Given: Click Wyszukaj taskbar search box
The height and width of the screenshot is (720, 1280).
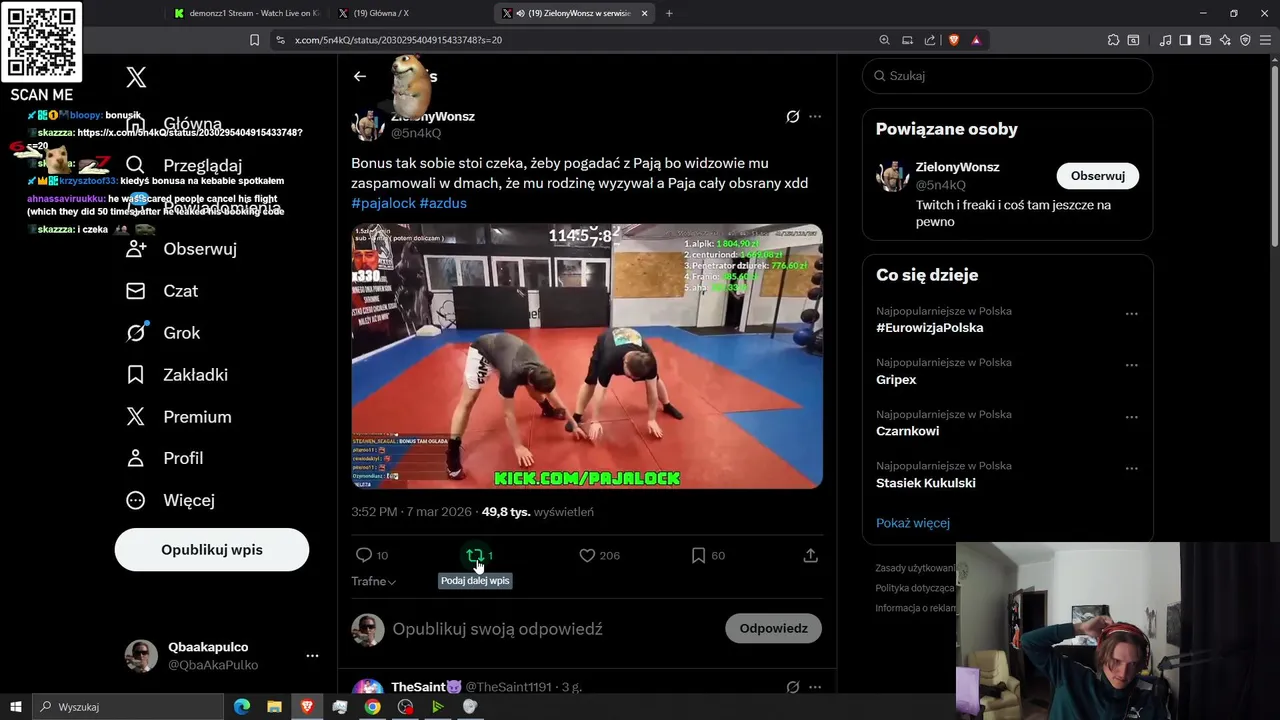Looking at the screenshot, I should [x=128, y=707].
